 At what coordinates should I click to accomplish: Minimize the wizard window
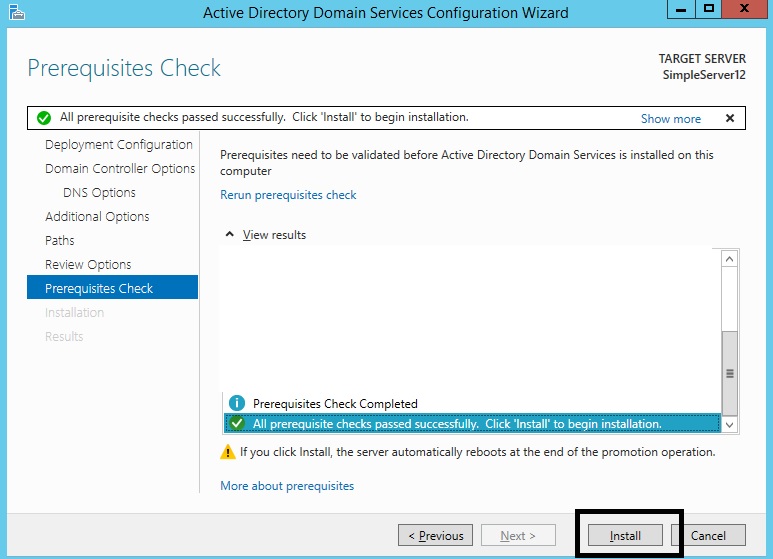681,9
